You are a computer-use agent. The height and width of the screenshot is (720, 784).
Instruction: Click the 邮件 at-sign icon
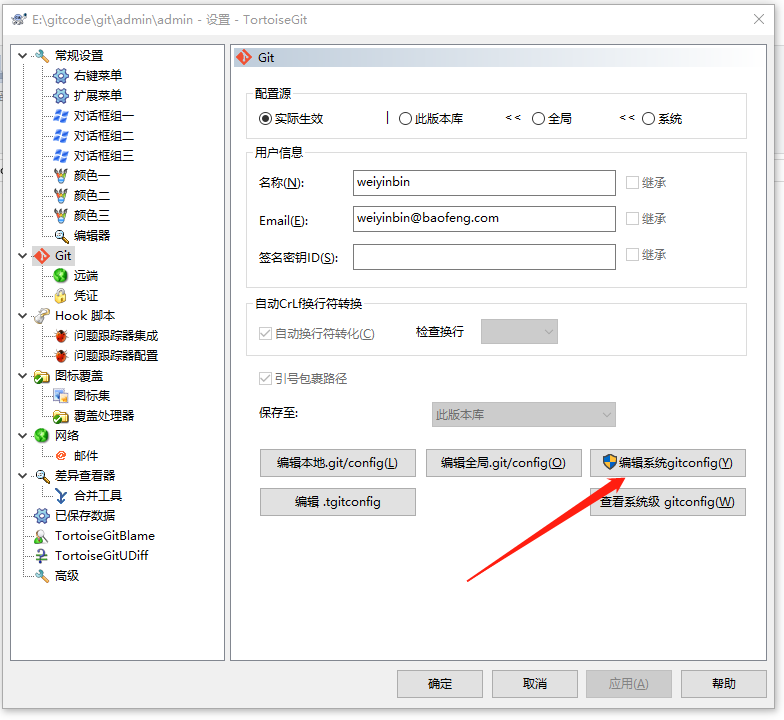pos(61,456)
